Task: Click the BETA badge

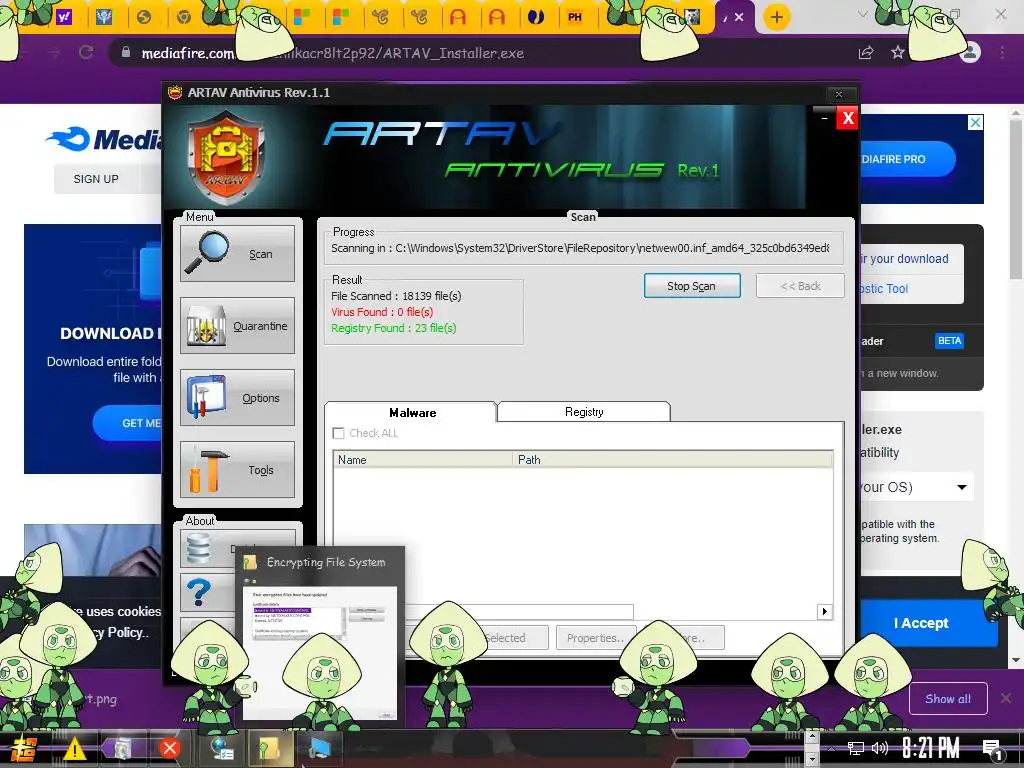Action: pyautogui.click(x=949, y=340)
